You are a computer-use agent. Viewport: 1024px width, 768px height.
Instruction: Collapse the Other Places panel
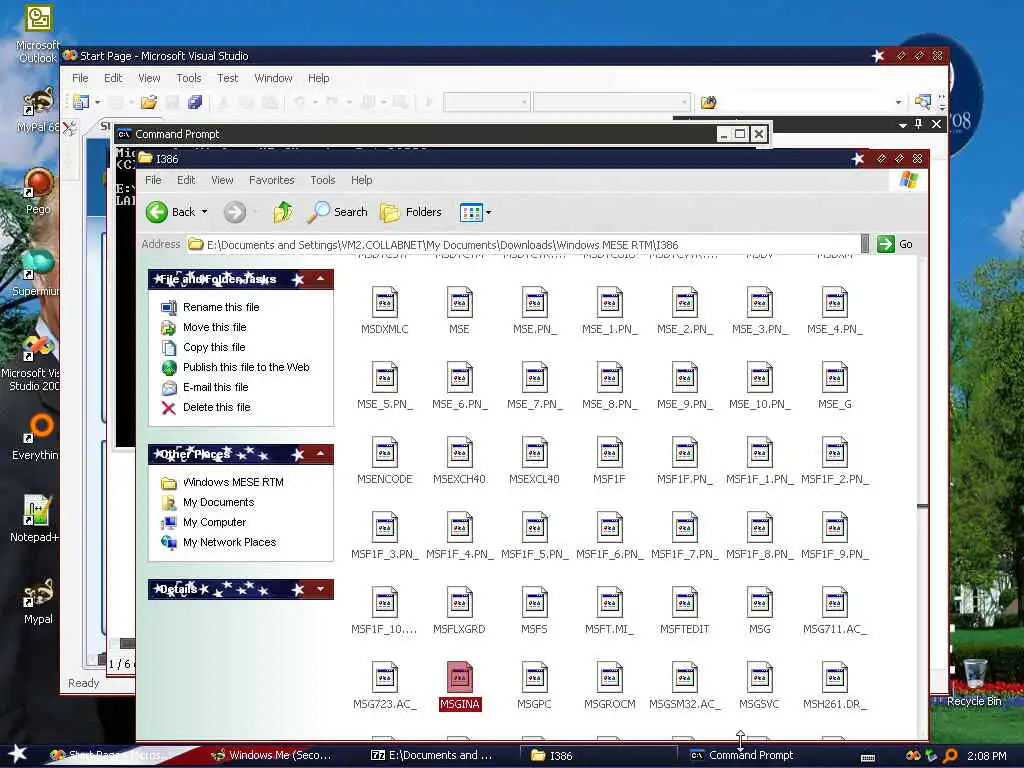click(x=321, y=454)
